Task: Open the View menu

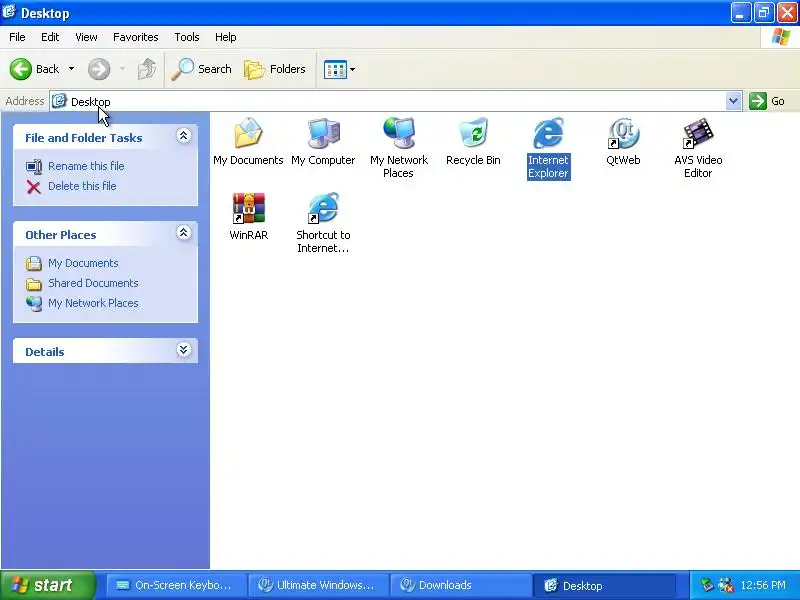Action: click(86, 37)
